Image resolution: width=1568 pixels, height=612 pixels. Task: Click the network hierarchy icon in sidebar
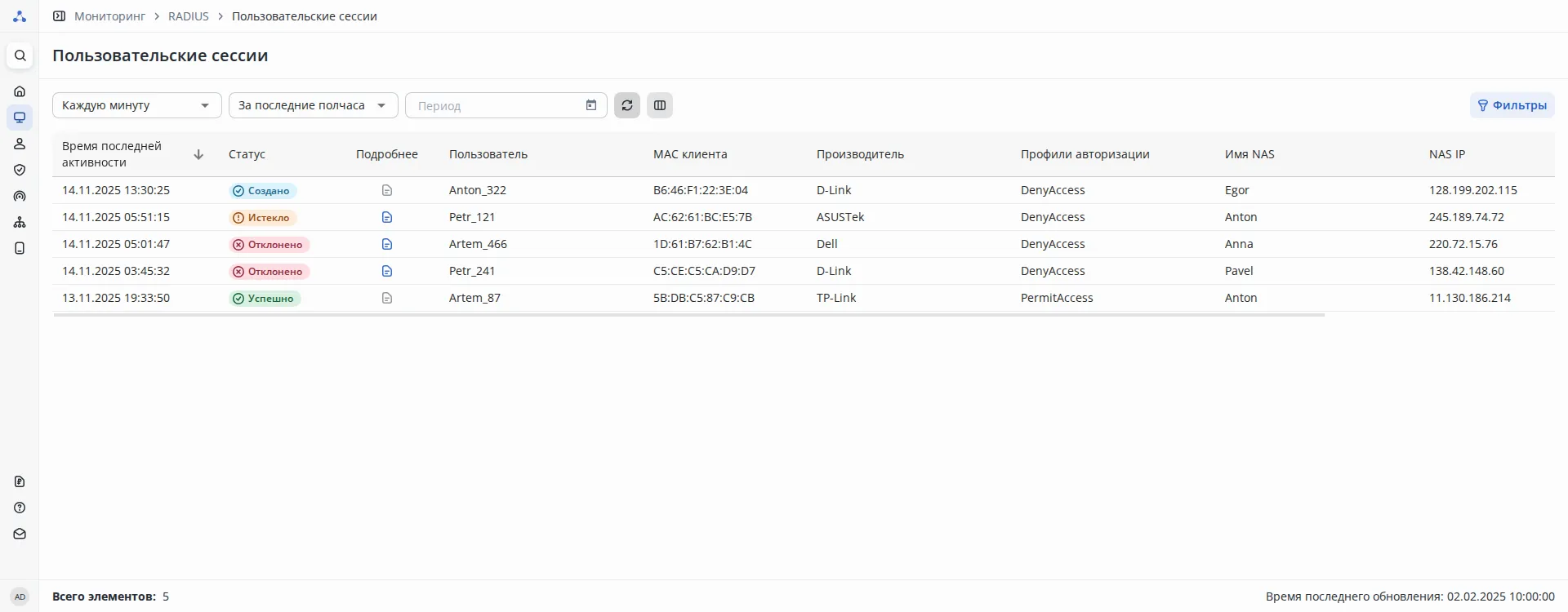point(20,222)
